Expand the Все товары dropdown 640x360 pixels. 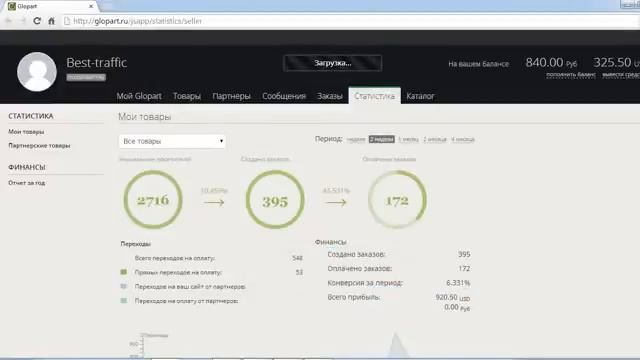[172, 141]
